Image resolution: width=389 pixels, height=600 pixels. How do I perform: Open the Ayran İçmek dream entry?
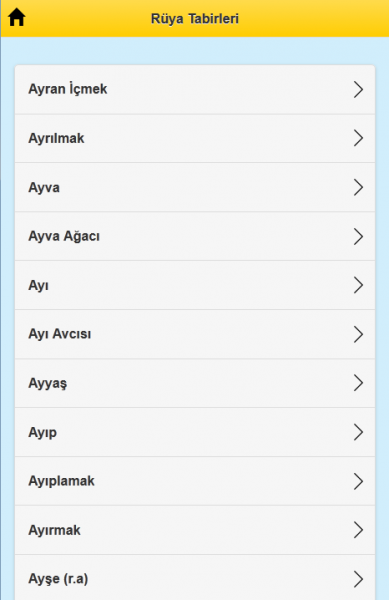(x=195, y=90)
